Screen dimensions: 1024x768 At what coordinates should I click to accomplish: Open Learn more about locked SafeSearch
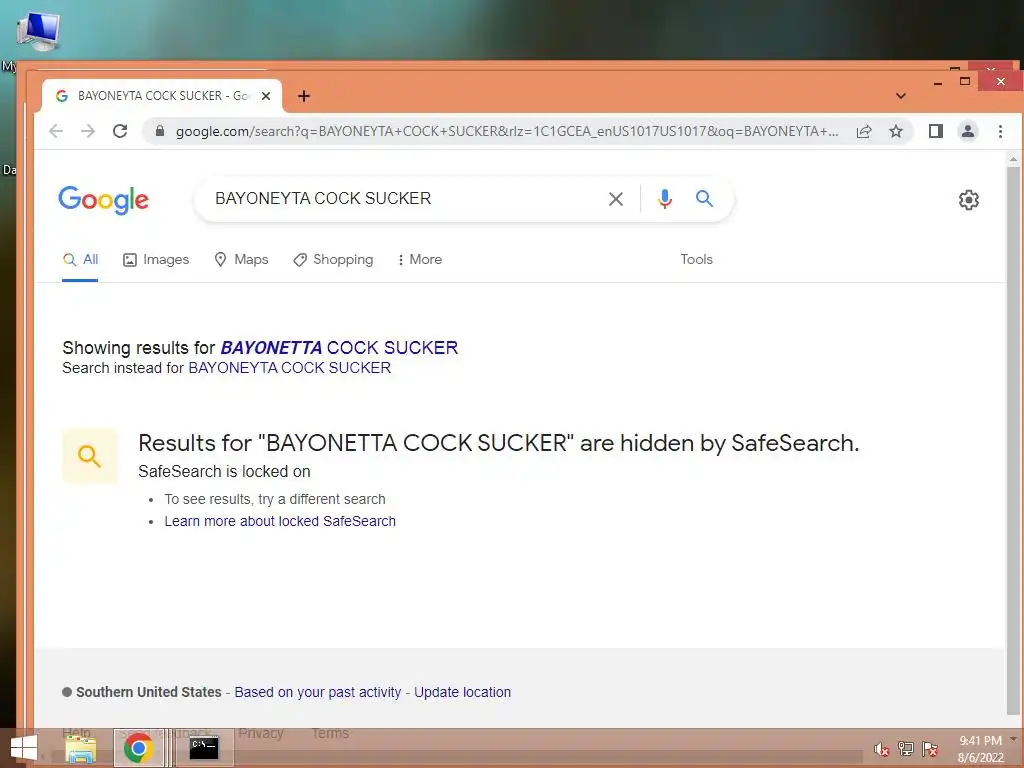(280, 521)
